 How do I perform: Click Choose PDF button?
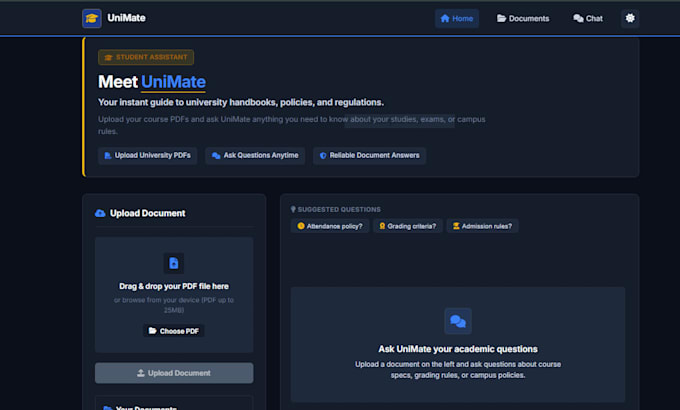click(174, 331)
